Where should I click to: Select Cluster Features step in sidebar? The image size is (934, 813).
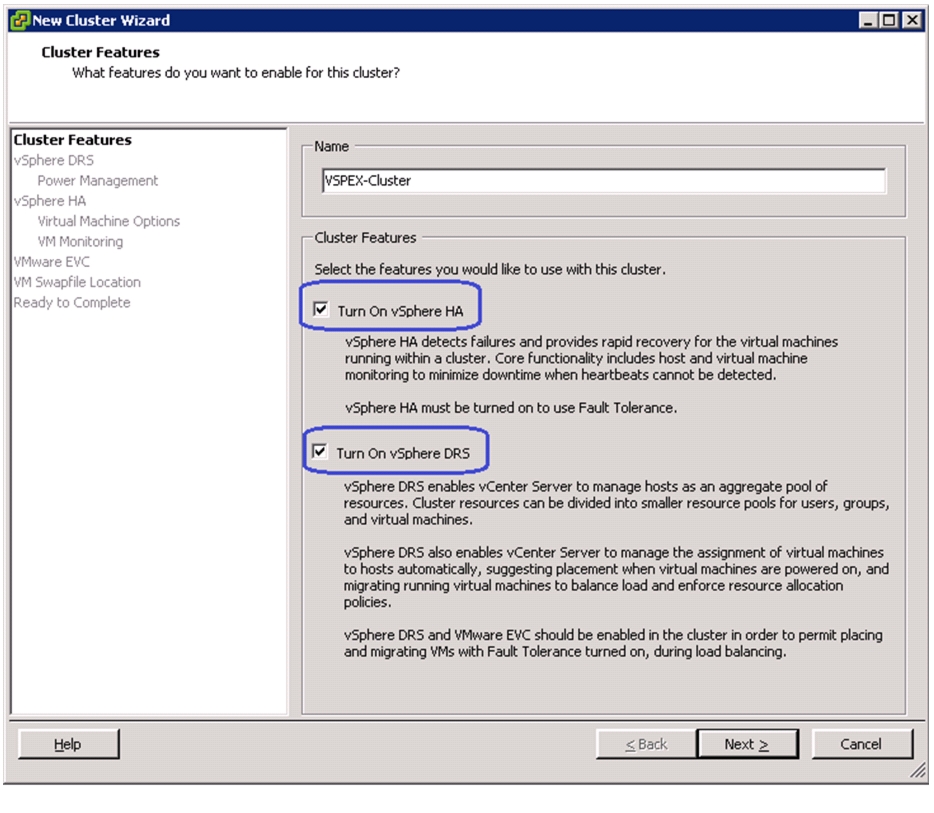click(73, 139)
